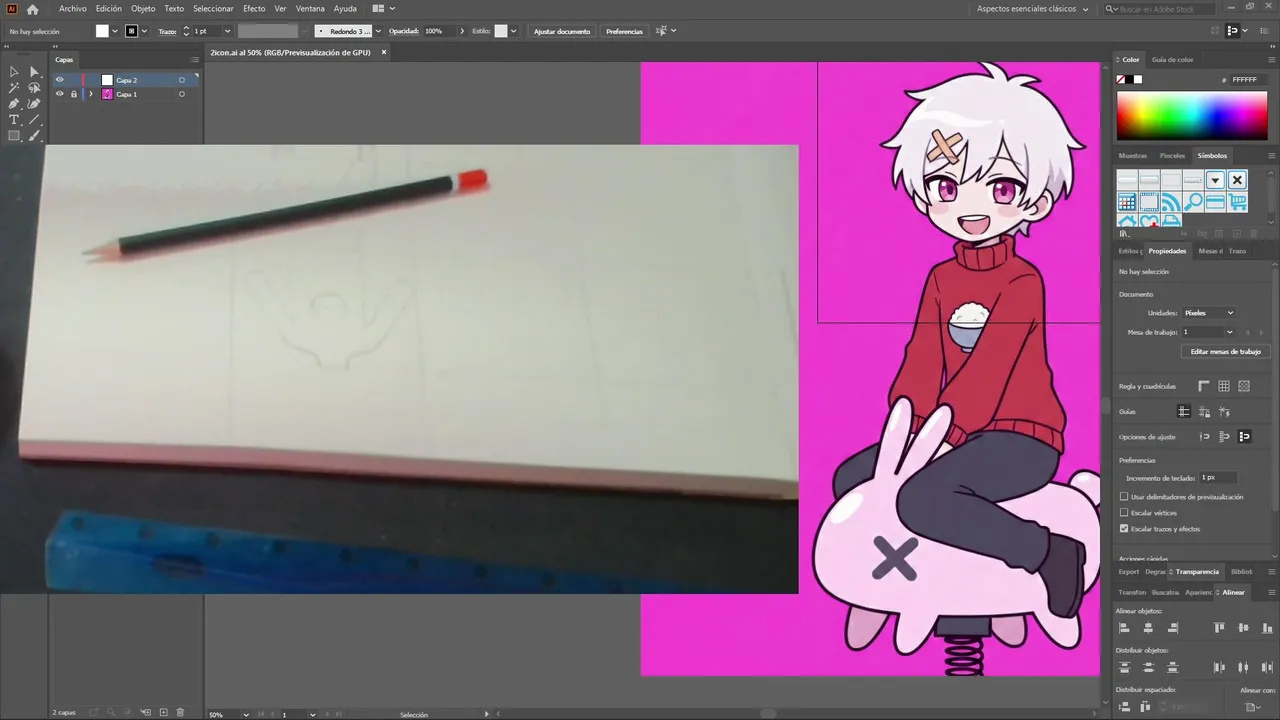Select the Pen tool
This screenshot has height=720, width=1280.
14,104
